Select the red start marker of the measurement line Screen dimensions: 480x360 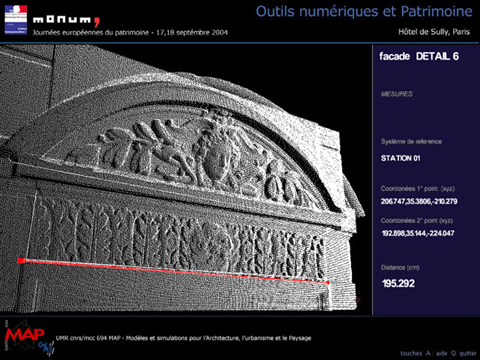coord(21,260)
